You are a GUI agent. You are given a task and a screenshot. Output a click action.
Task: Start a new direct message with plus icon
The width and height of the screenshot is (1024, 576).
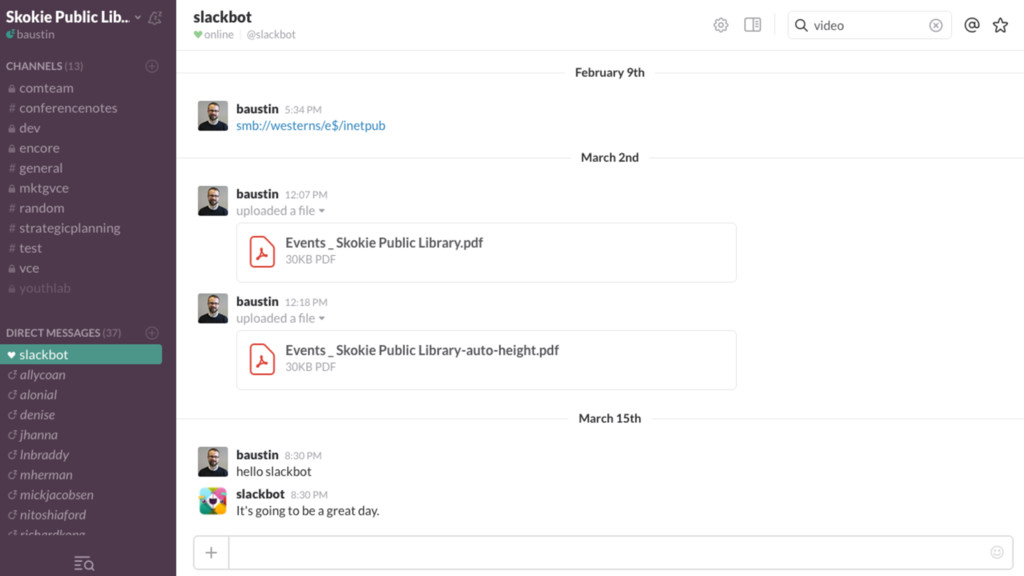(x=152, y=332)
